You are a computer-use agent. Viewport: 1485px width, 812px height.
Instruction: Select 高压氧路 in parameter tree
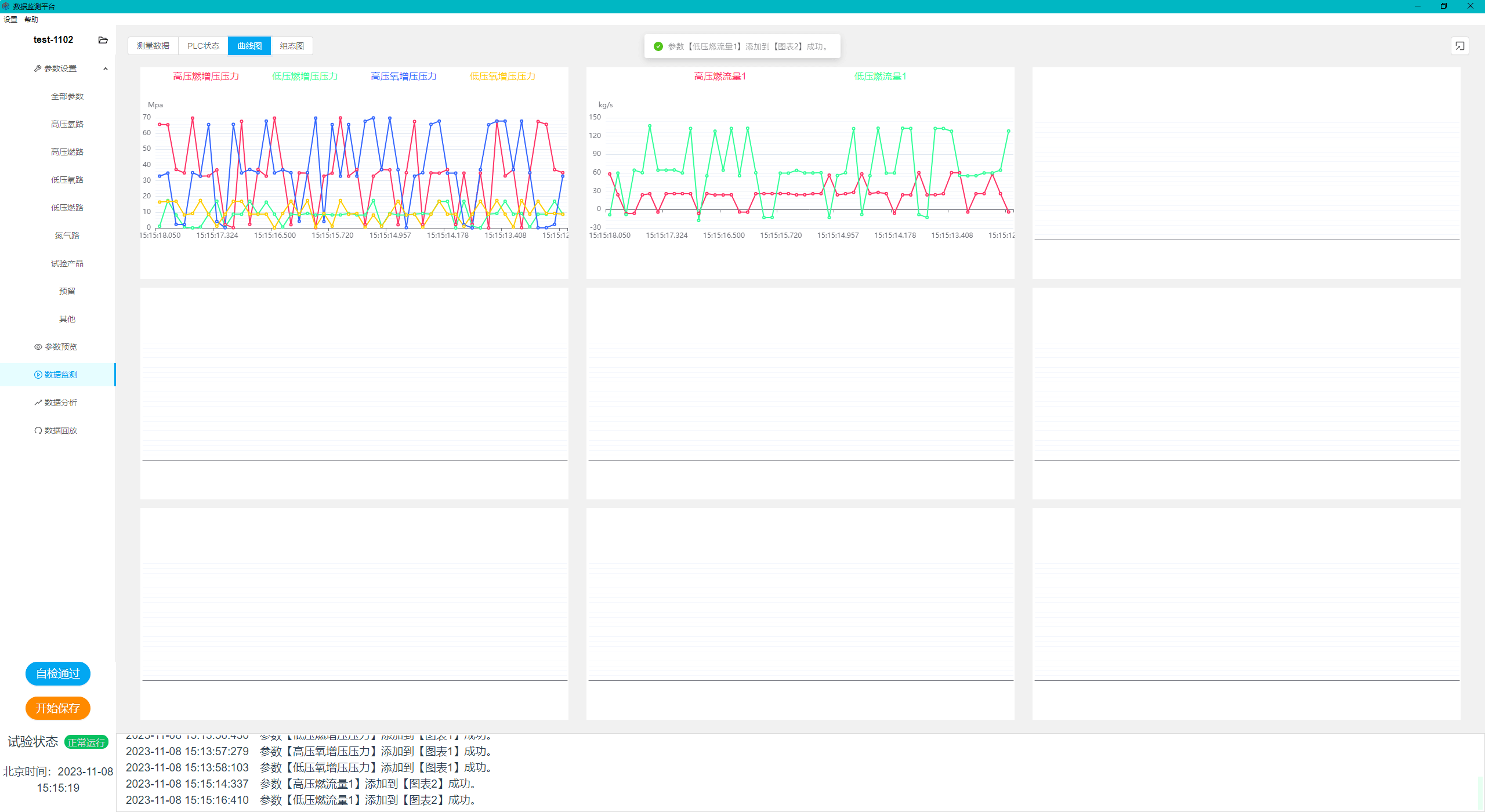pos(67,124)
